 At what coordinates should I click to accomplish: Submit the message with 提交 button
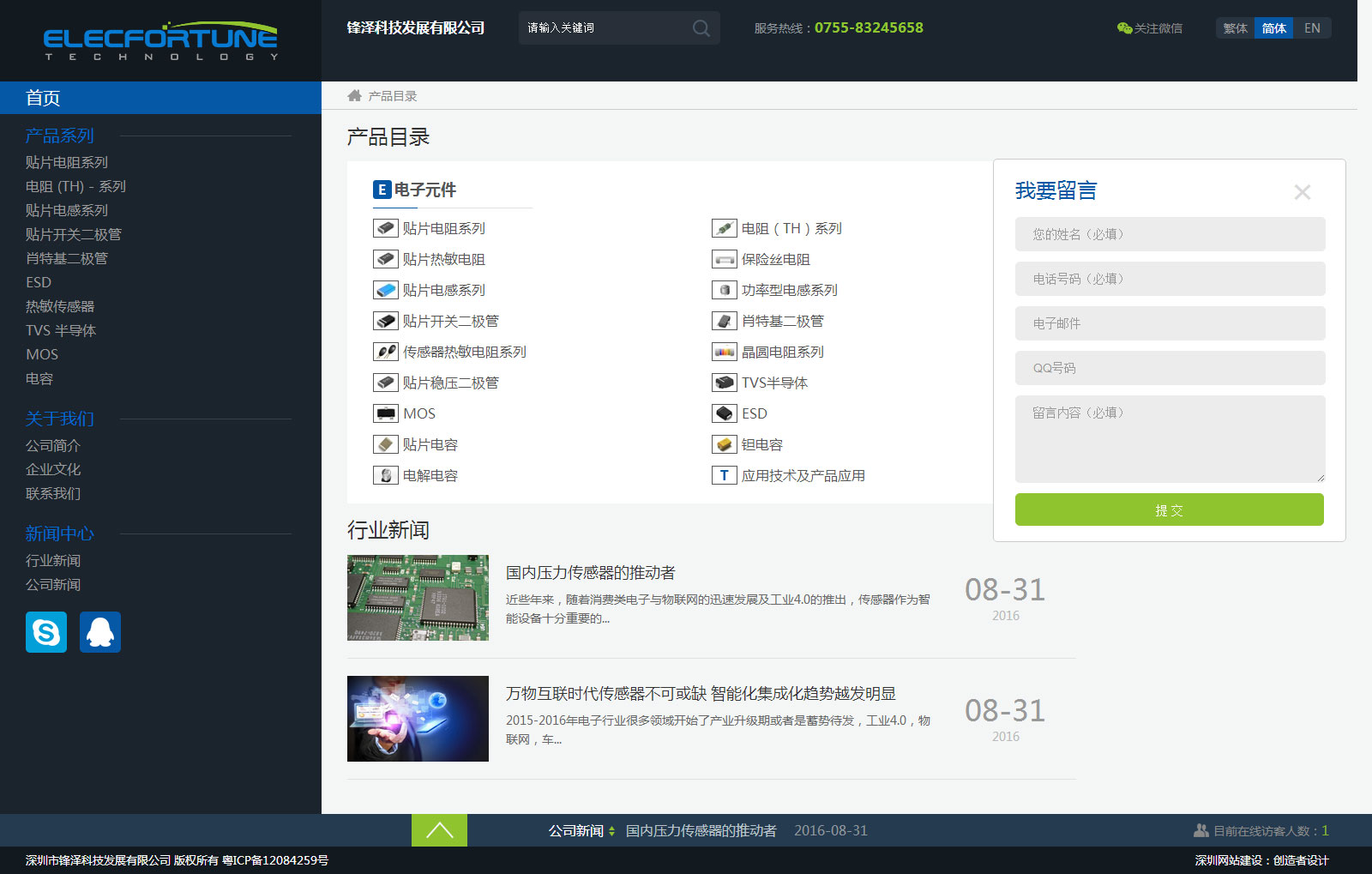pyautogui.click(x=1169, y=509)
